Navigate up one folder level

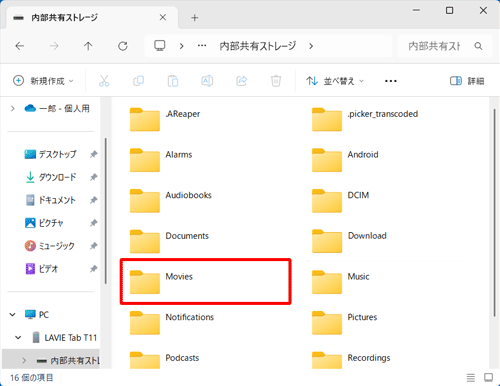(88, 46)
